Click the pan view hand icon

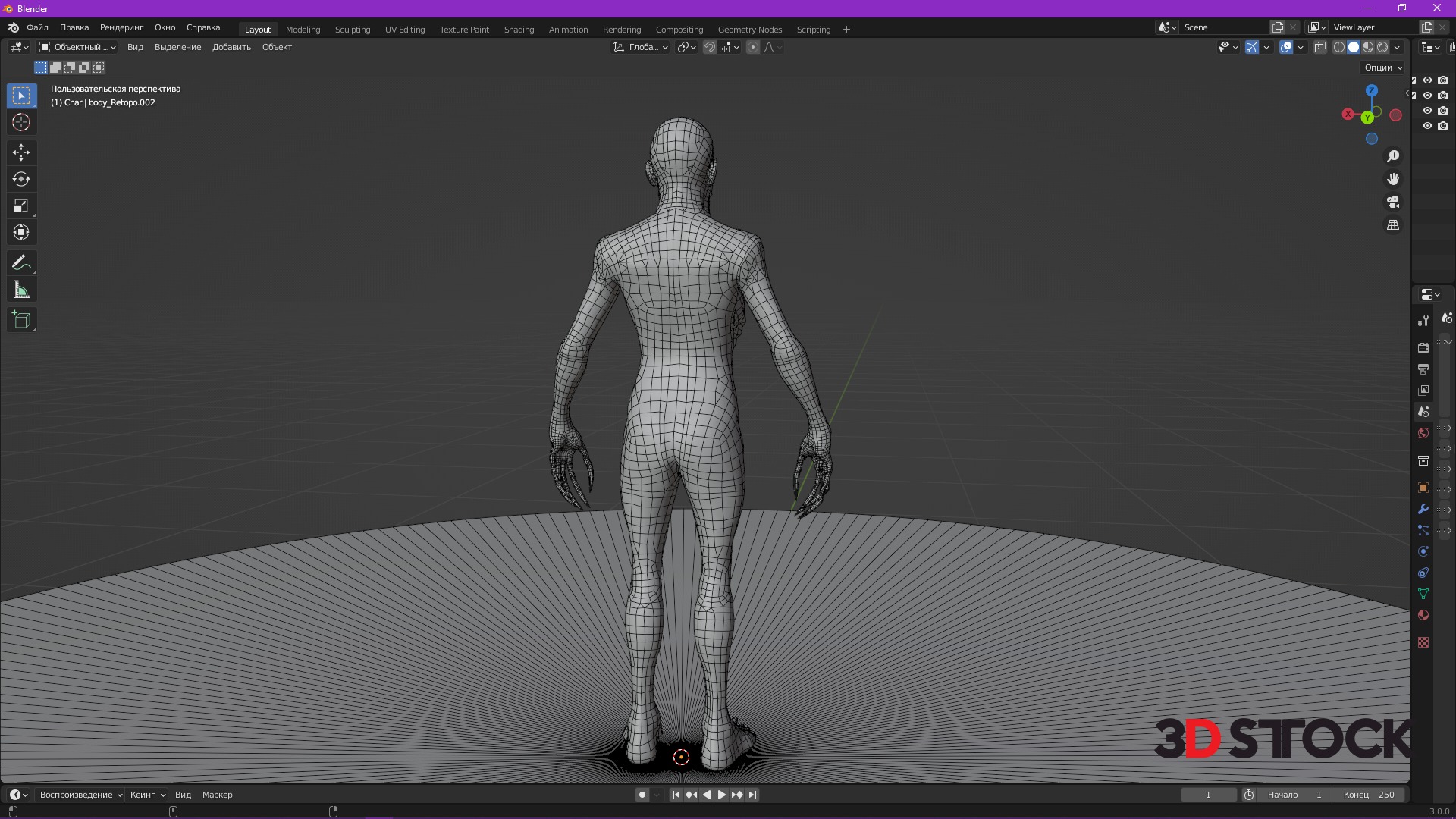coord(1393,179)
